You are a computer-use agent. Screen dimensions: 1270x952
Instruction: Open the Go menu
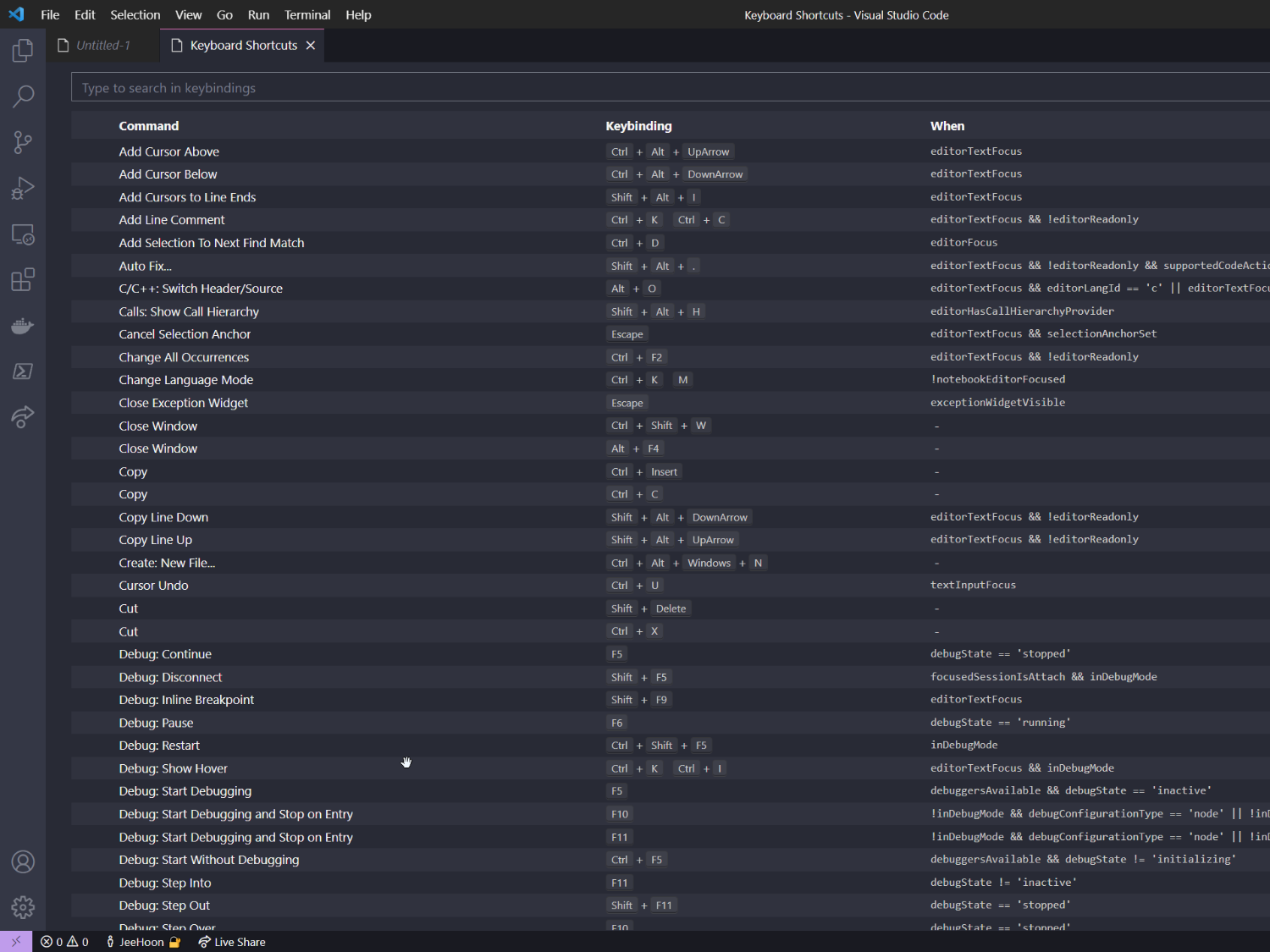[224, 14]
